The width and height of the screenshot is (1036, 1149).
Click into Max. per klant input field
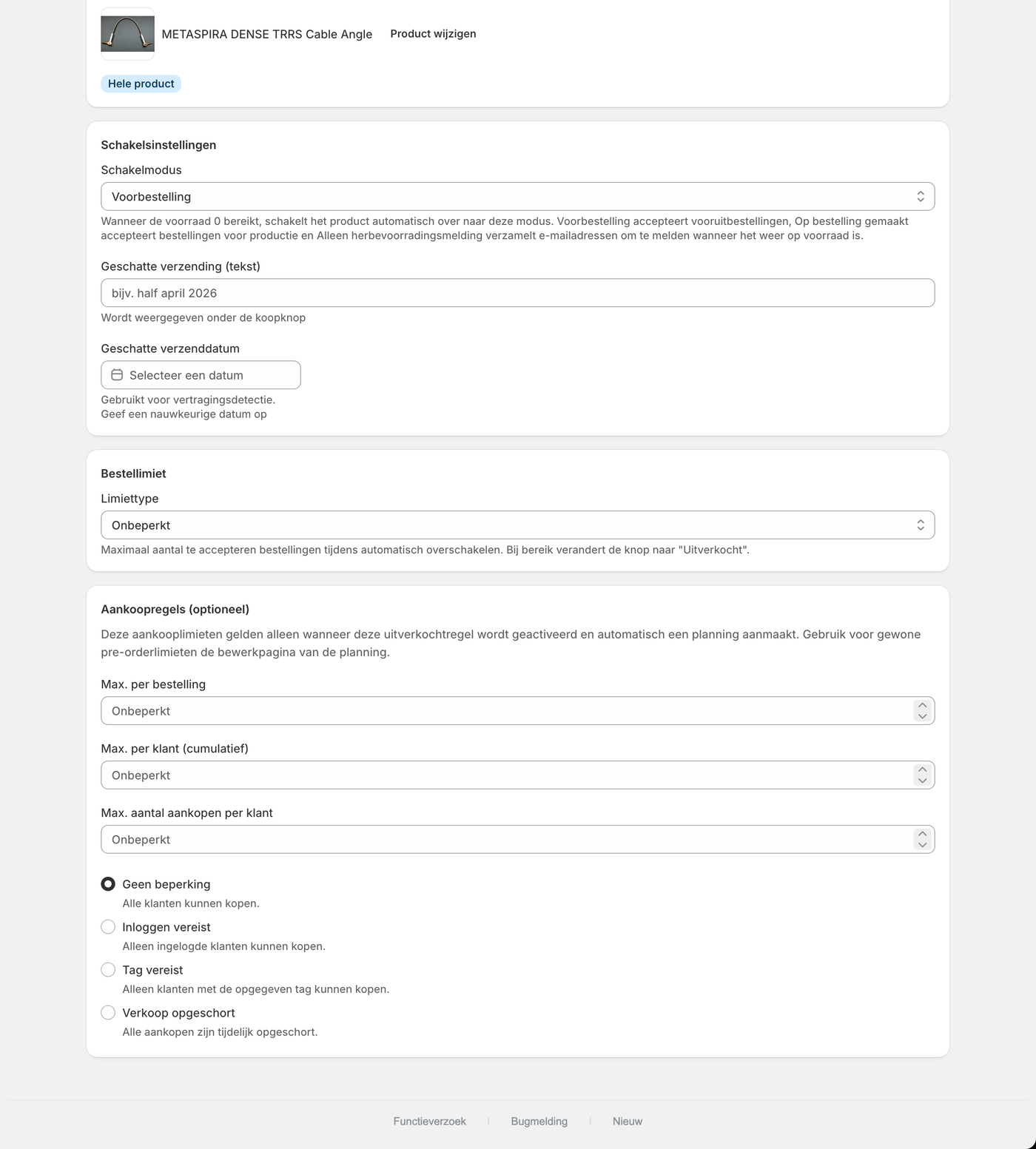tap(507, 775)
